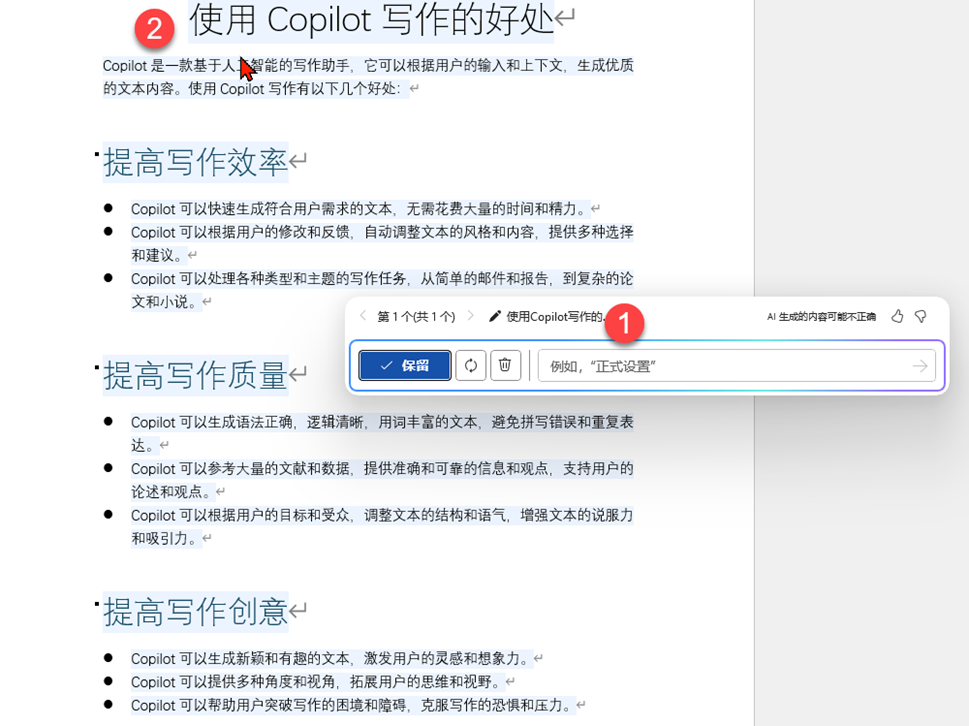
Task: Give a thumbs down to the AI content
Action: point(921,316)
